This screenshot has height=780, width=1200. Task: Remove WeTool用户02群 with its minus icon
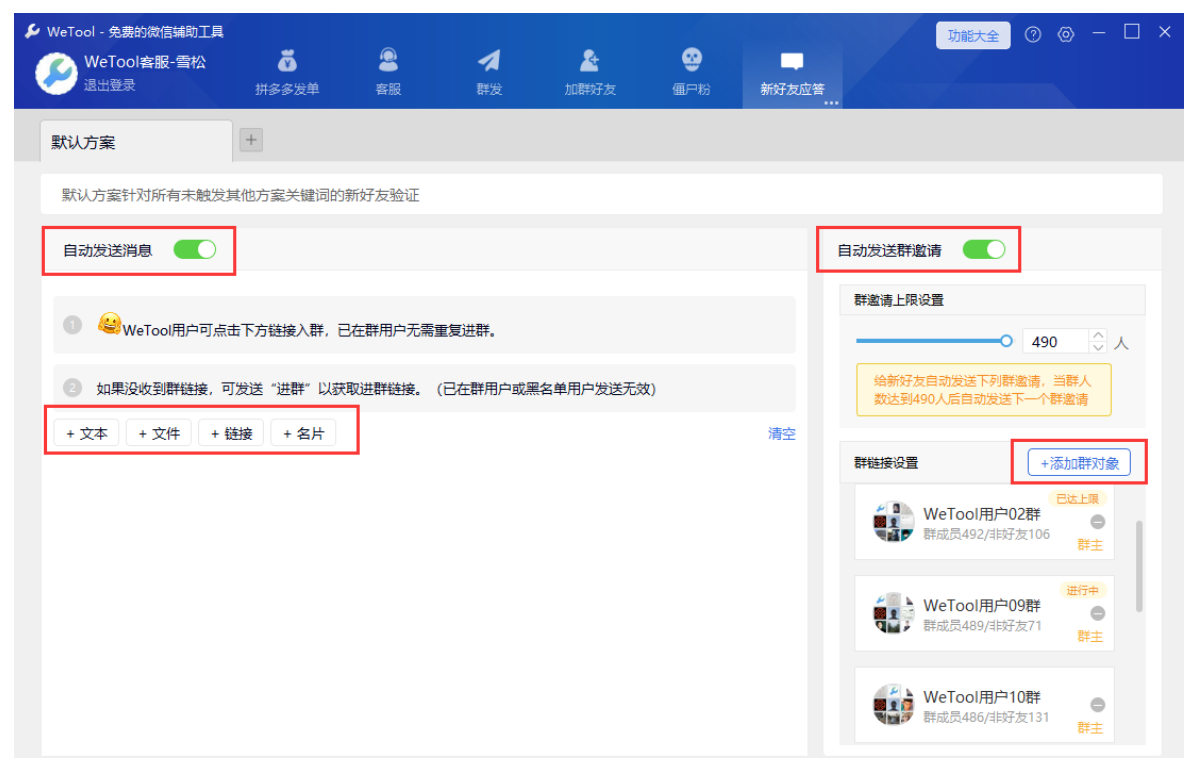pyautogui.click(x=1097, y=522)
